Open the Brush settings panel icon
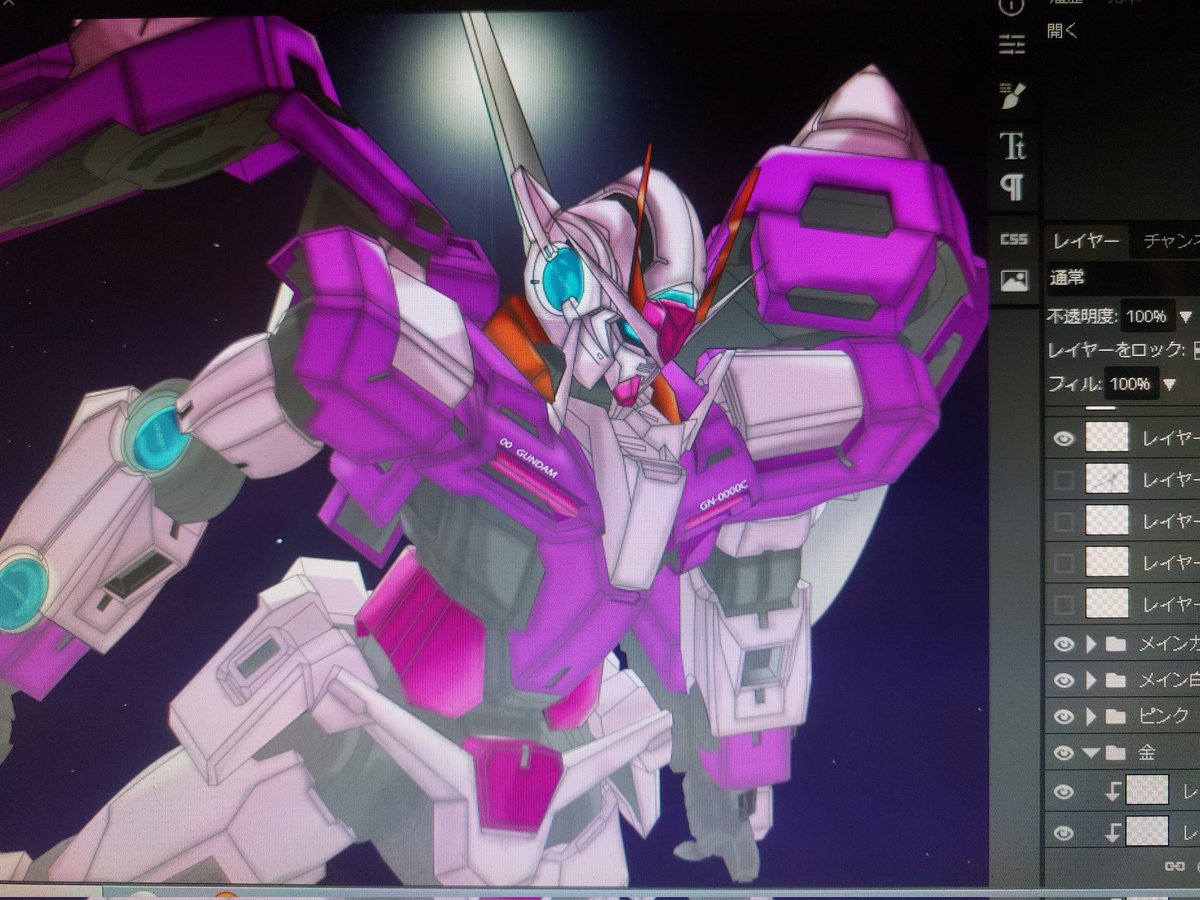The width and height of the screenshot is (1200, 900). 1013,95
